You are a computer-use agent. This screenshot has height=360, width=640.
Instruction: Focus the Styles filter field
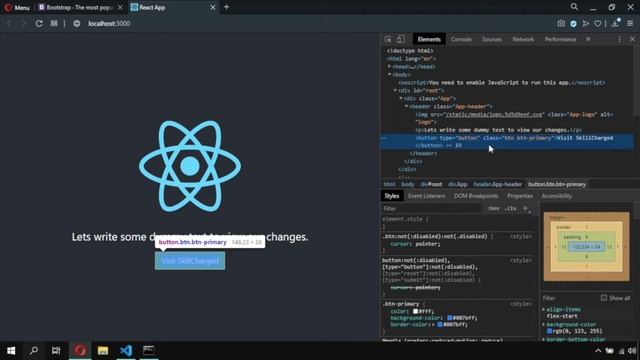pos(432,209)
